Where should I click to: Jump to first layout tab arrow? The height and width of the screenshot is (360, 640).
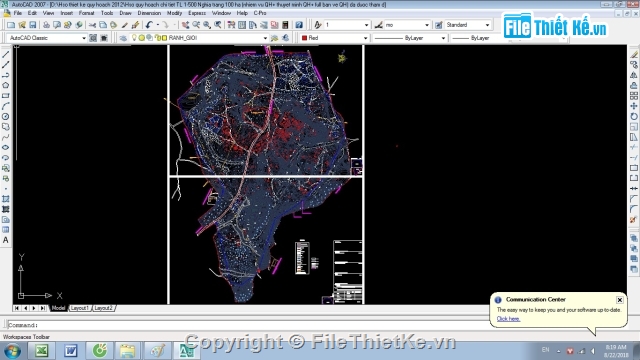(x=17, y=308)
